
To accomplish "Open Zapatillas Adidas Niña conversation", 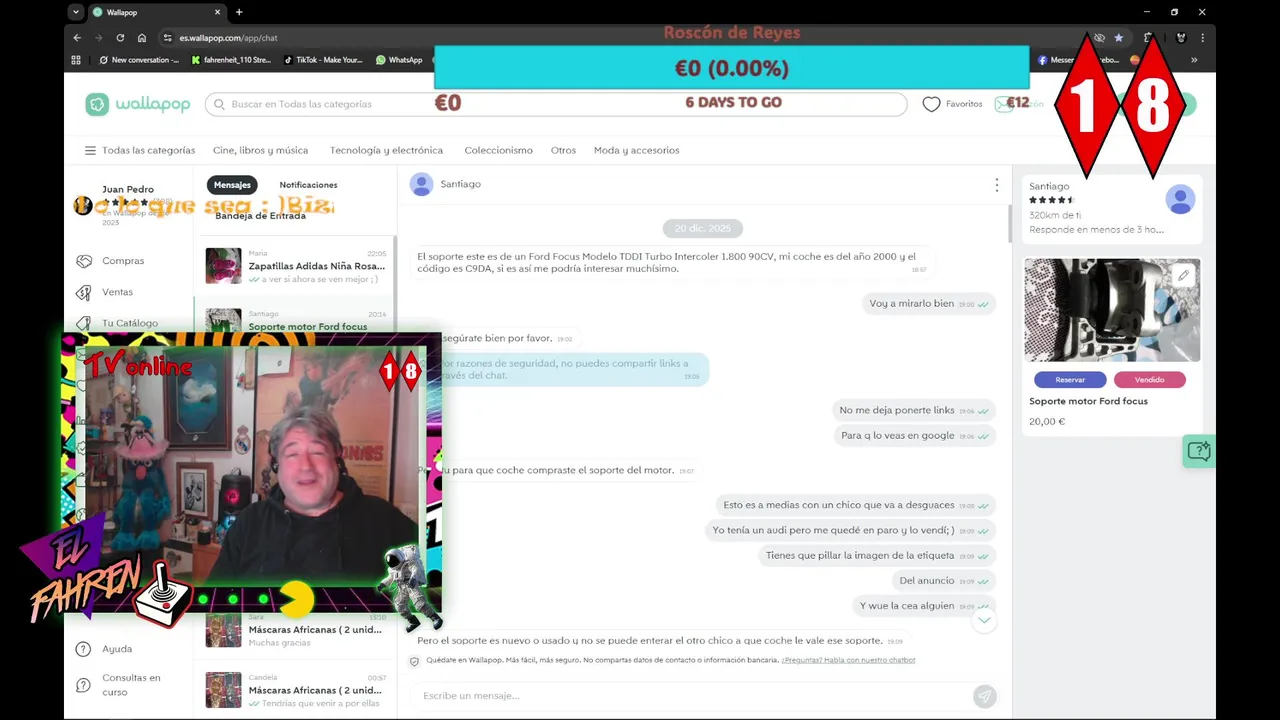I will click(x=296, y=266).
